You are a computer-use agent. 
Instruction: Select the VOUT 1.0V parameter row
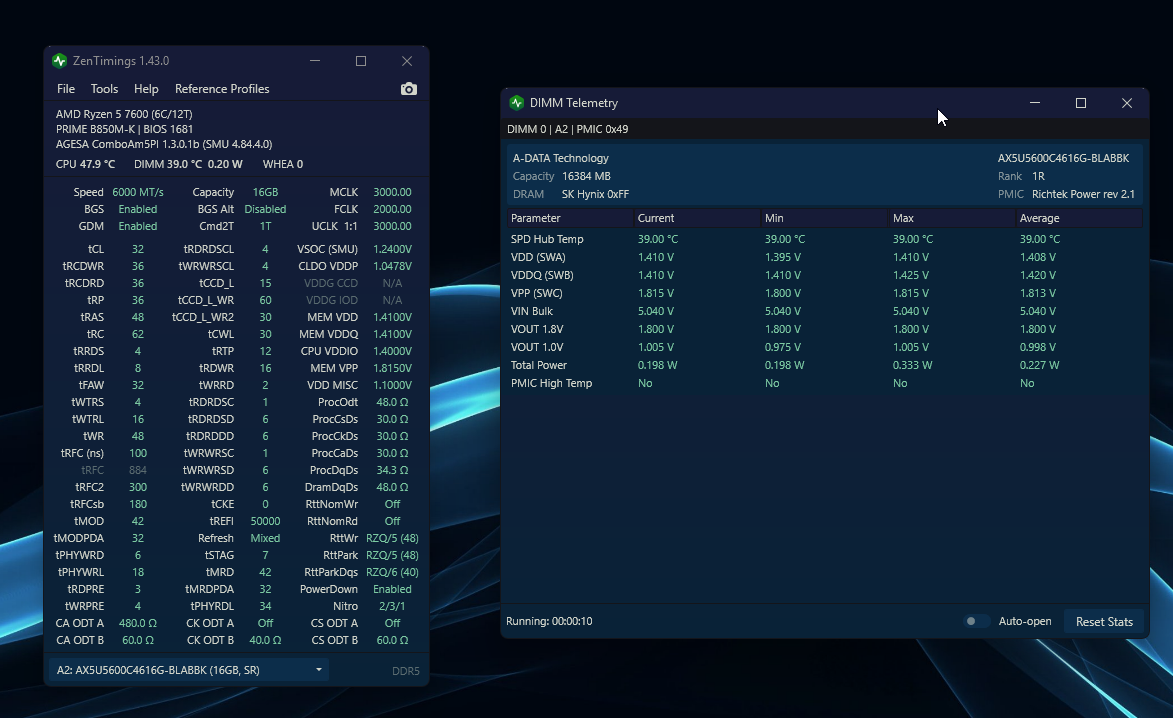pos(824,347)
